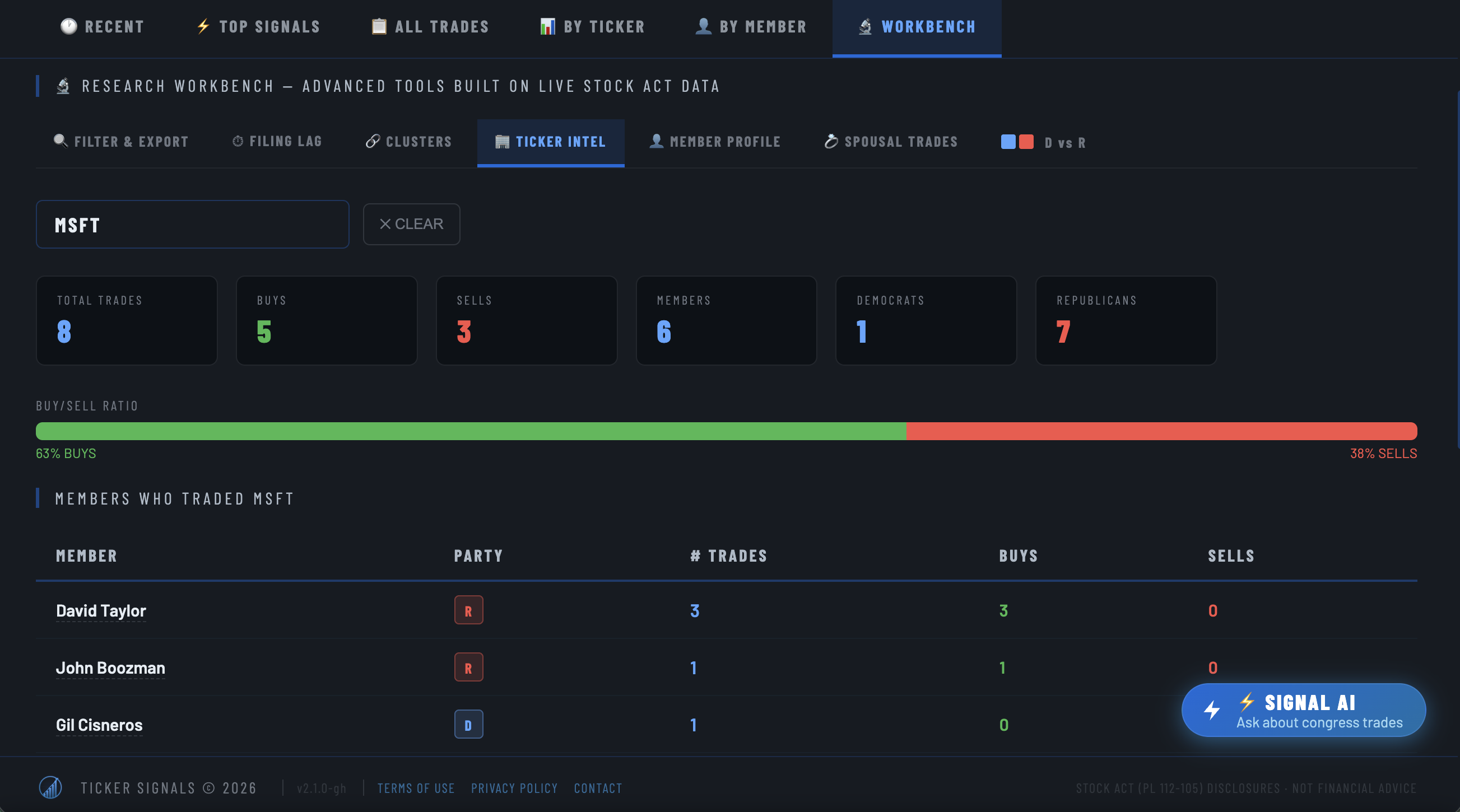Open Spousal Trades via the ring icon
1460x812 pixels.
click(831, 142)
